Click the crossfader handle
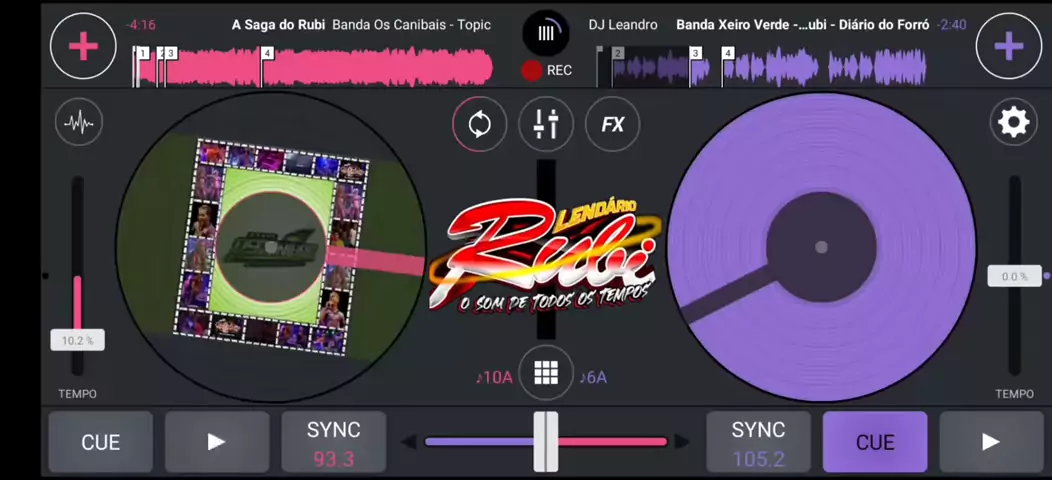Screen dimensions: 1052x480 tap(546, 441)
